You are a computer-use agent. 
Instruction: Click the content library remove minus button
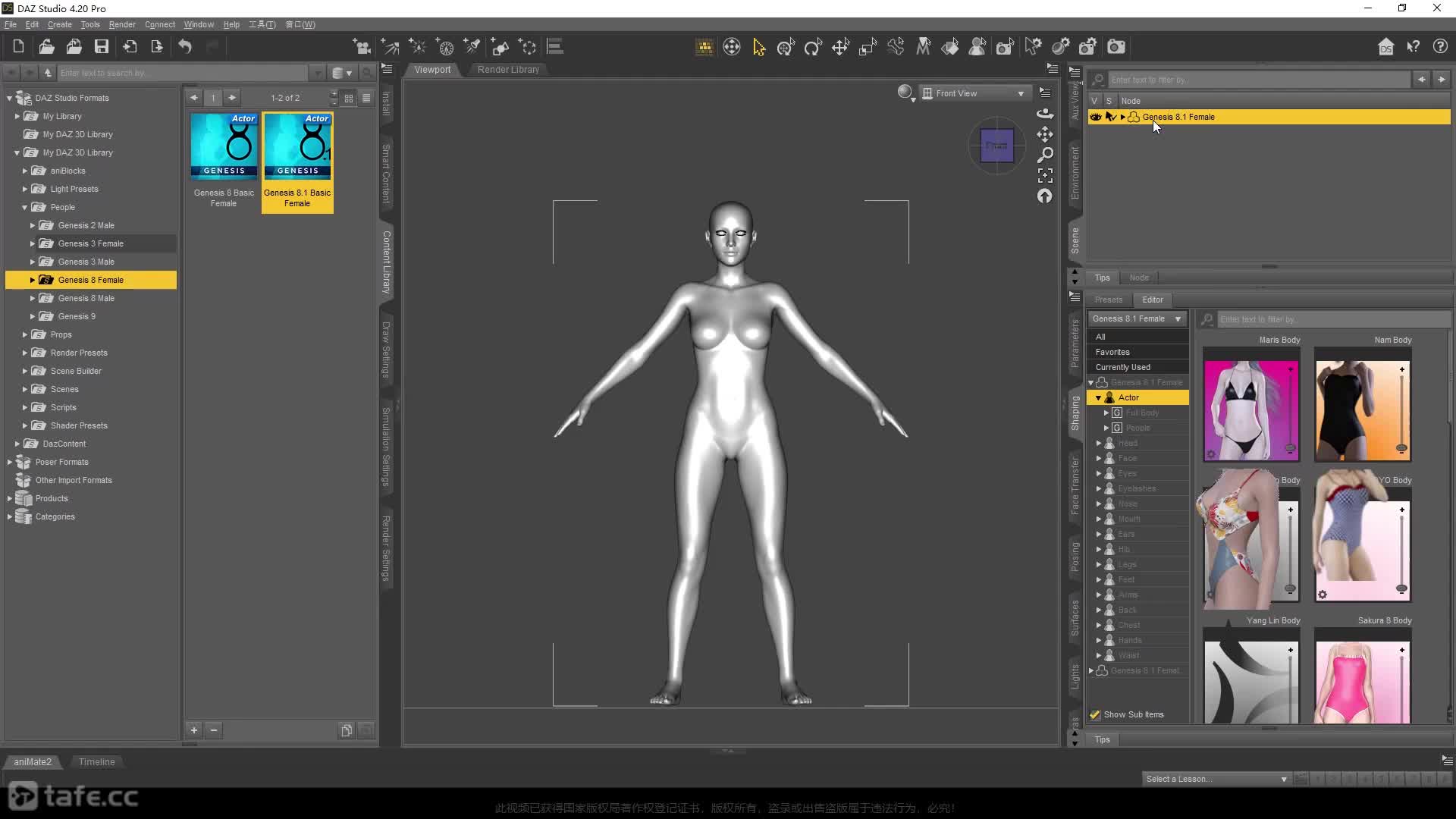click(214, 730)
